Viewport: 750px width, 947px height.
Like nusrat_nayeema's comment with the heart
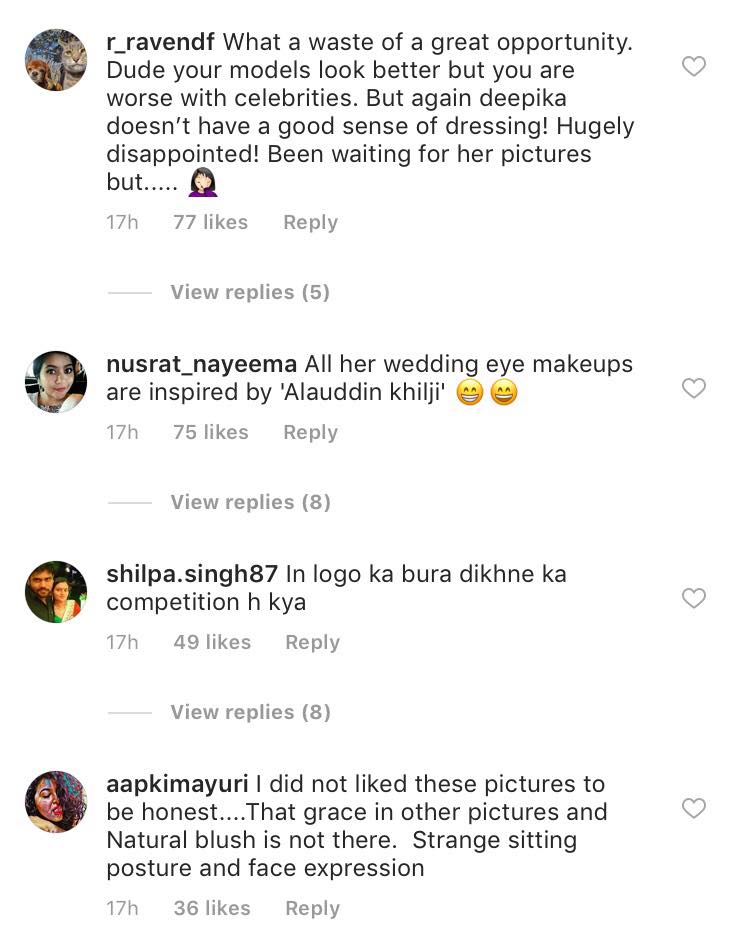pos(693,388)
